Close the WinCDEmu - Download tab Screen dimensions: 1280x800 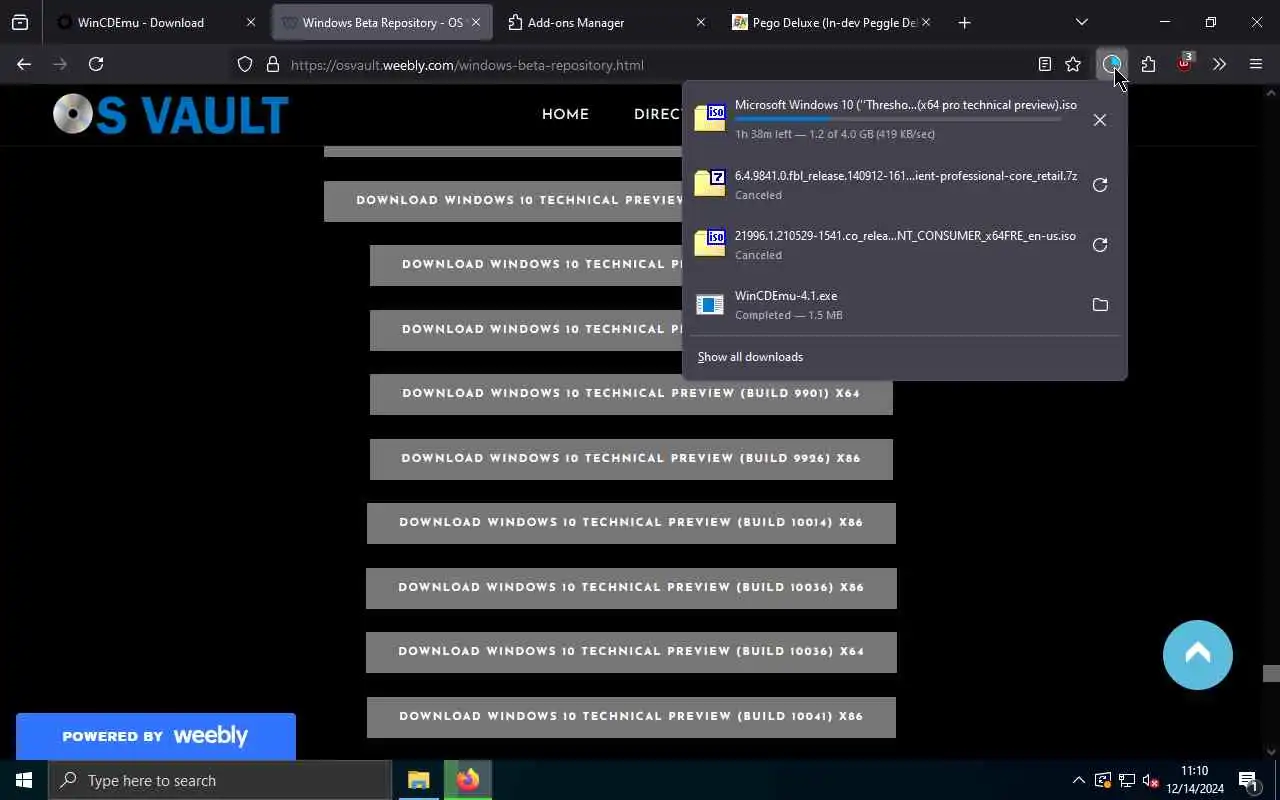click(251, 22)
